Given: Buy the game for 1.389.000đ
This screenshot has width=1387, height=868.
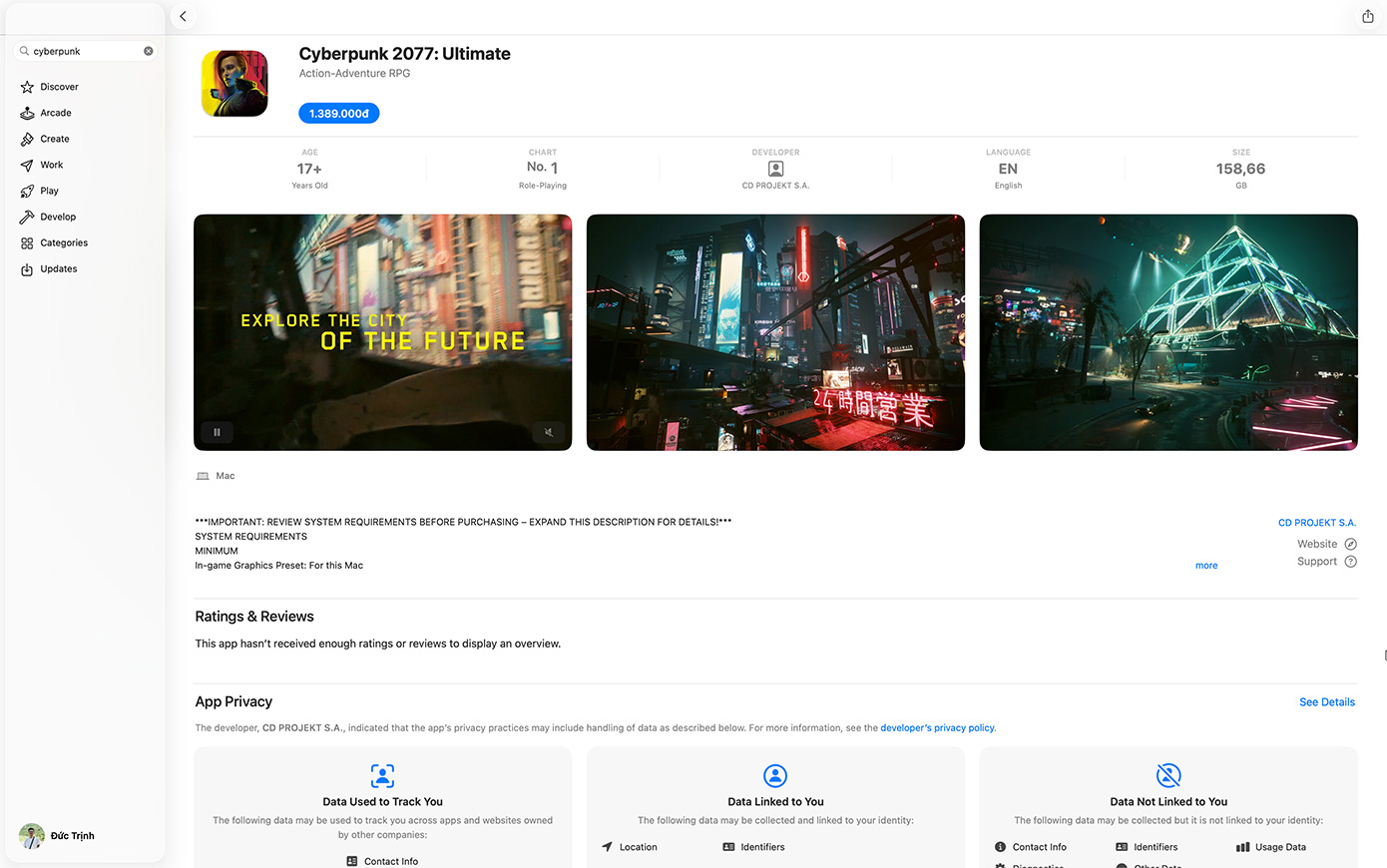Looking at the screenshot, I should click(x=339, y=114).
